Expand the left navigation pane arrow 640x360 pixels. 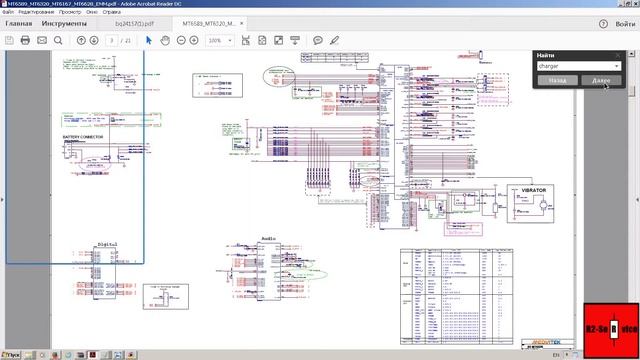click(x=2, y=200)
